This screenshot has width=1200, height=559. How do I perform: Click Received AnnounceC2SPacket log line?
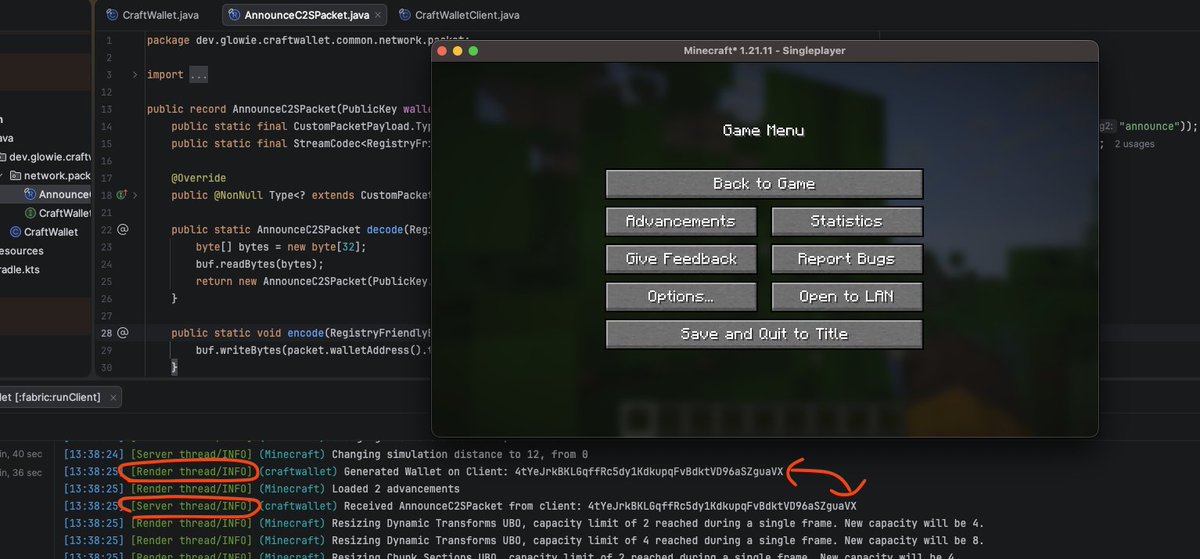[x=459, y=506]
